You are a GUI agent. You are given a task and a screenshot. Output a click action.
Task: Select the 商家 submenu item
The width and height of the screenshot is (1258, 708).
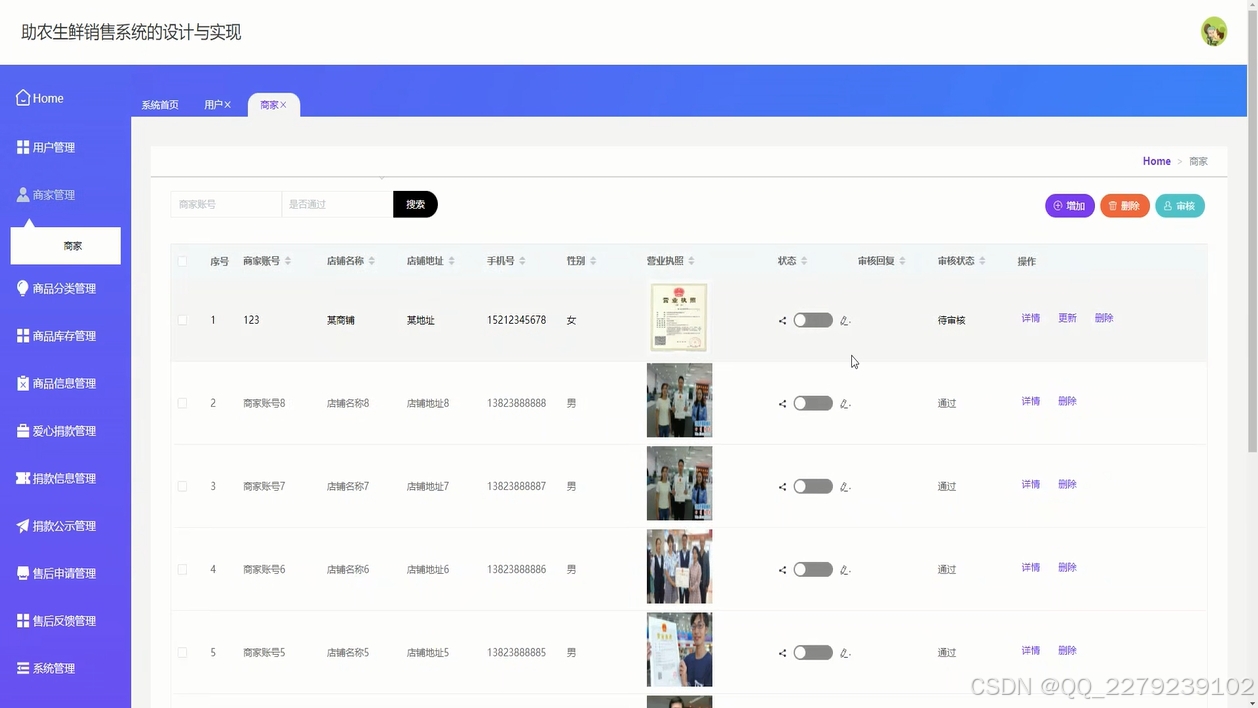point(66,246)
